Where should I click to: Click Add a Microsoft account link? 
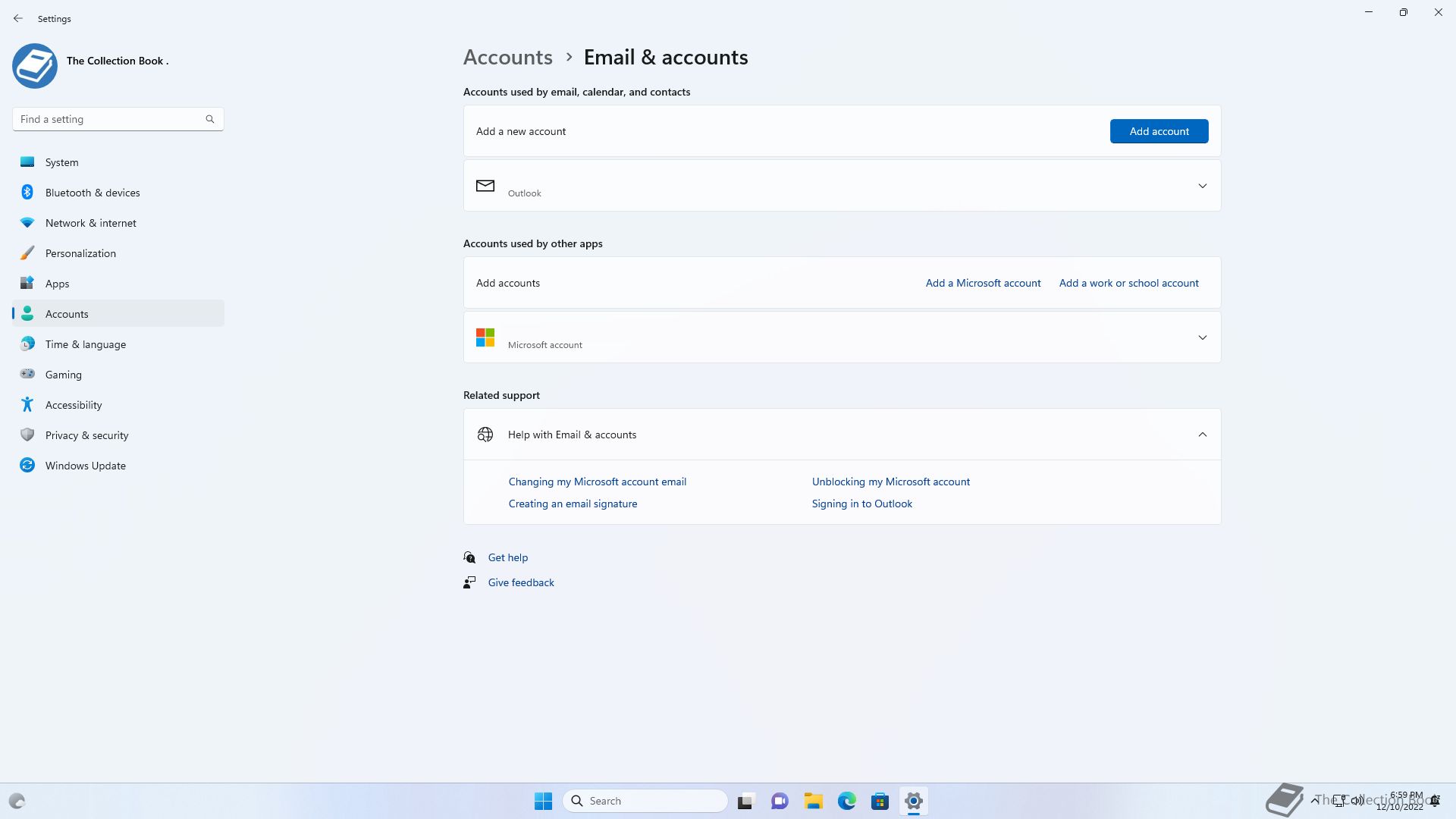coord(983,283)
